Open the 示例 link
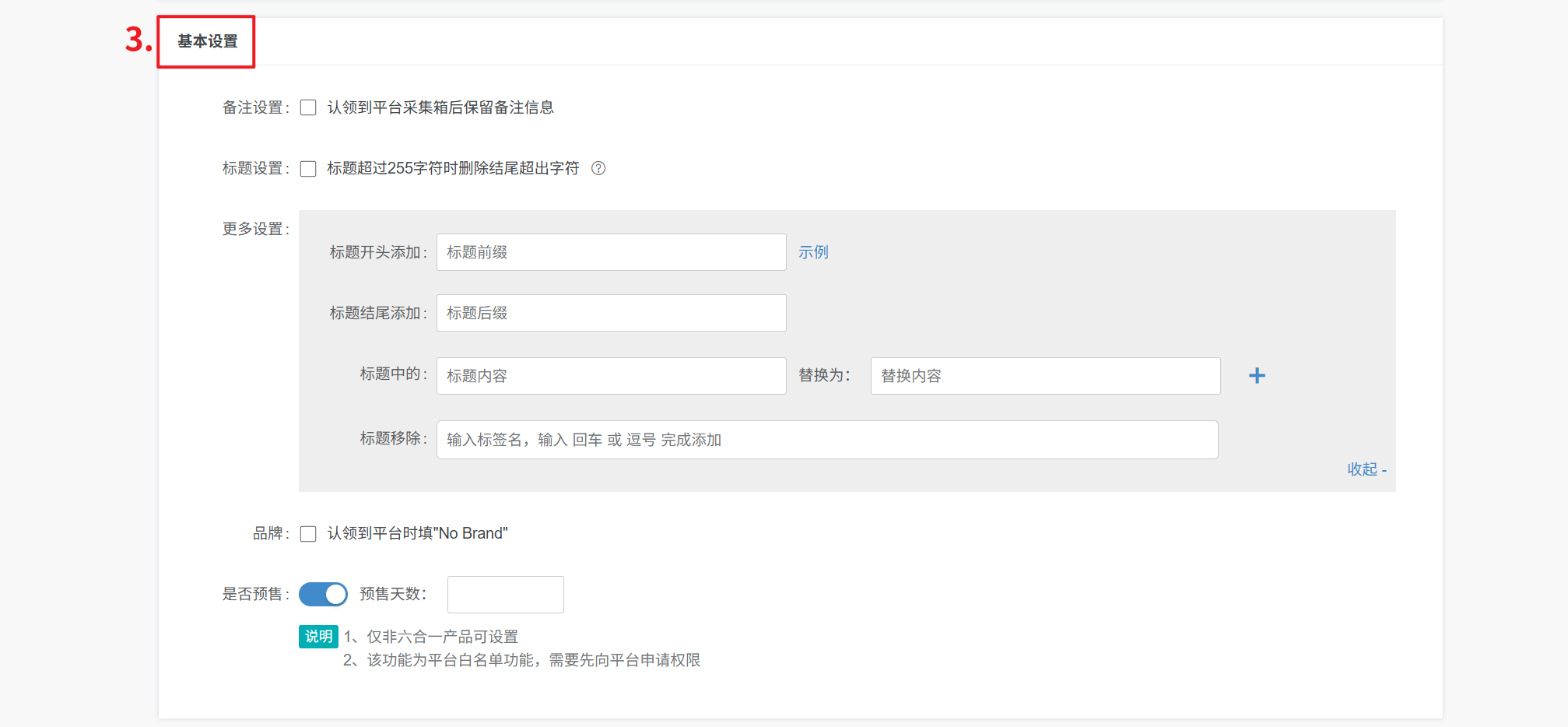The height and width of the screenshot is (727, 1568). [813, 252]
